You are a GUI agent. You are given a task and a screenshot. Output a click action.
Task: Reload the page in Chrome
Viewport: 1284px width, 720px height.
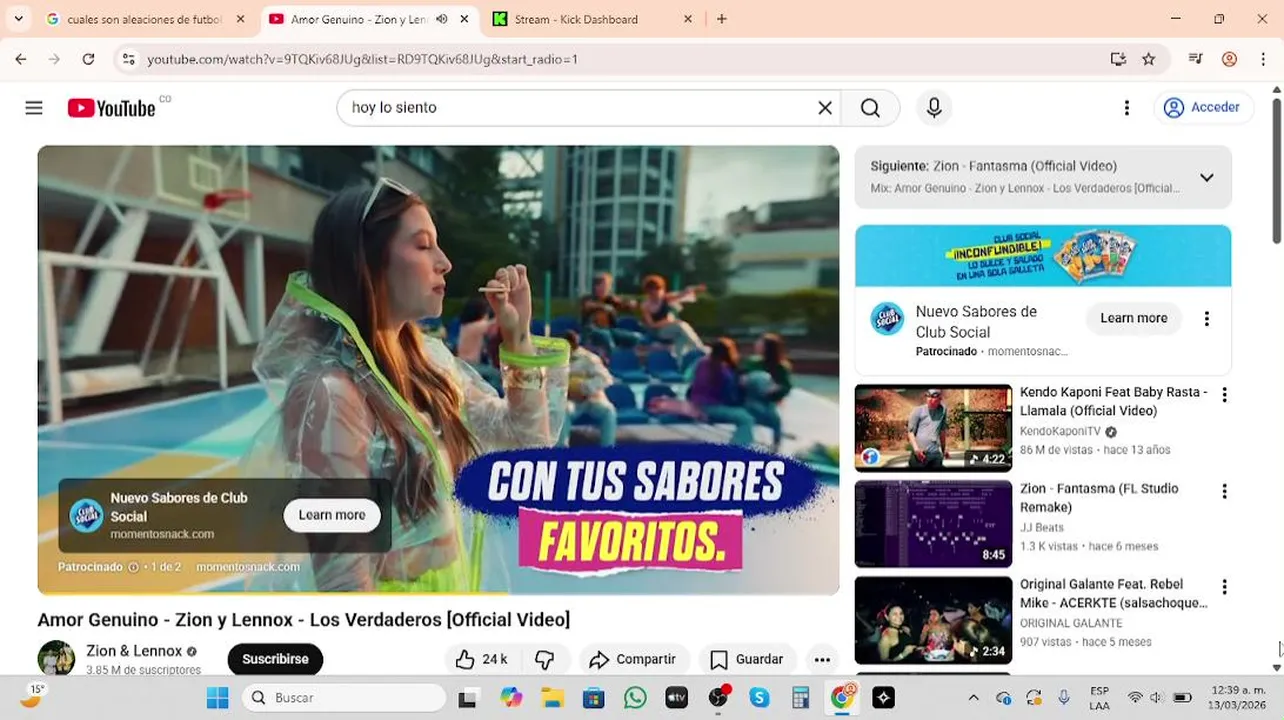(88, 59)
